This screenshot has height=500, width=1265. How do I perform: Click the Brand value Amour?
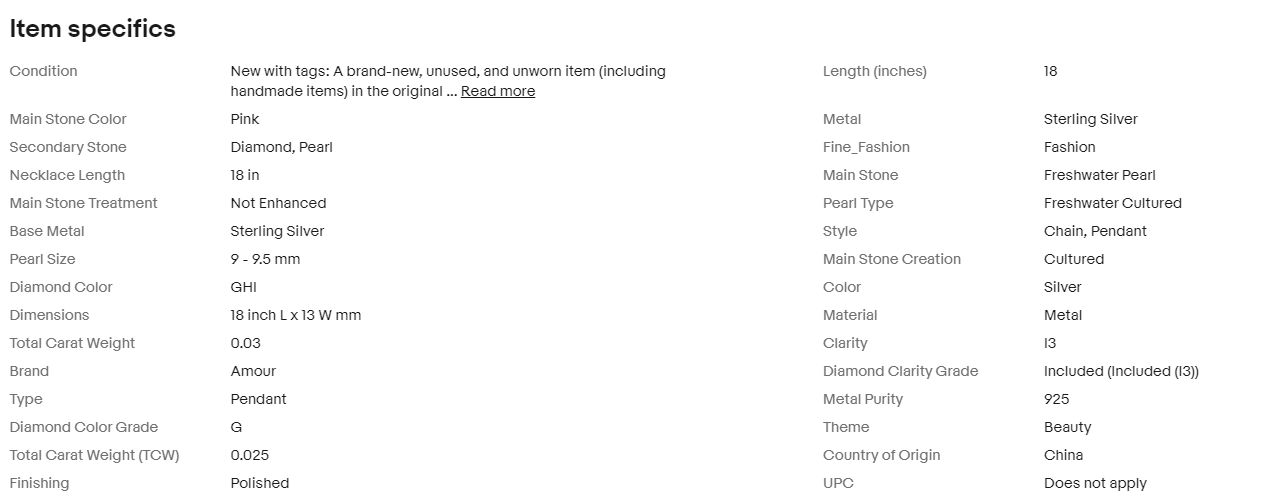pyautogui.click(x=253, y=371)
